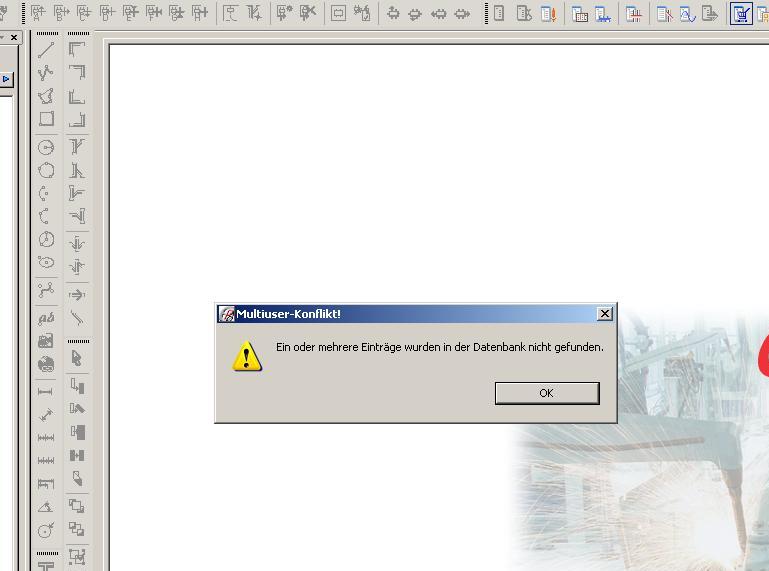Select the Circle by center tool
The height and width of the screenshot is (571, 769).
(x=46, y=147)
